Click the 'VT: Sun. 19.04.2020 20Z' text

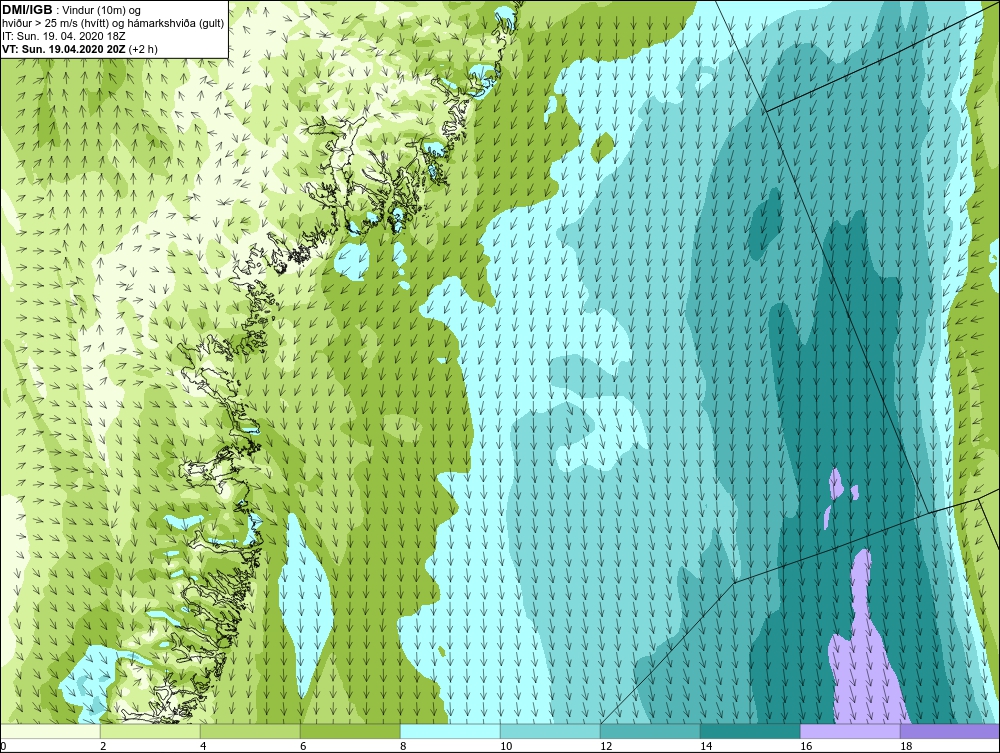(x=64, y=48)
